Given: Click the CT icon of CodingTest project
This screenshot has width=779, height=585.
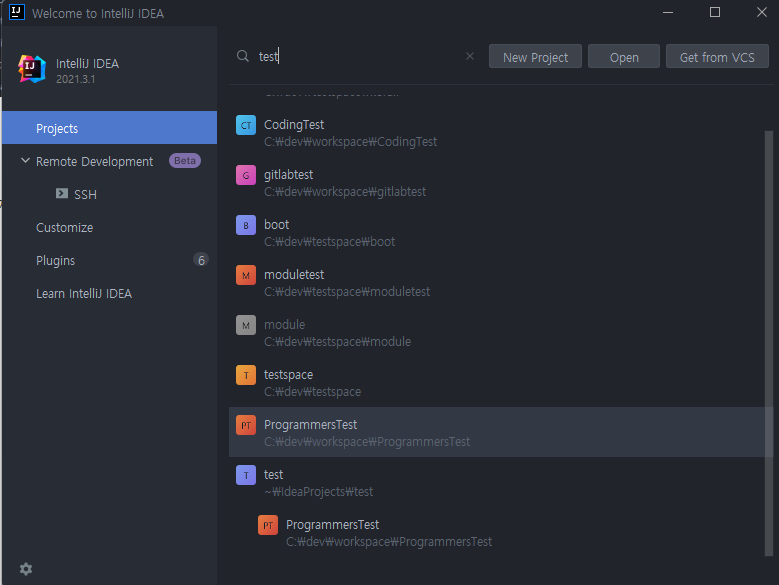Looking at the screenshot, I should coord(246,125).
